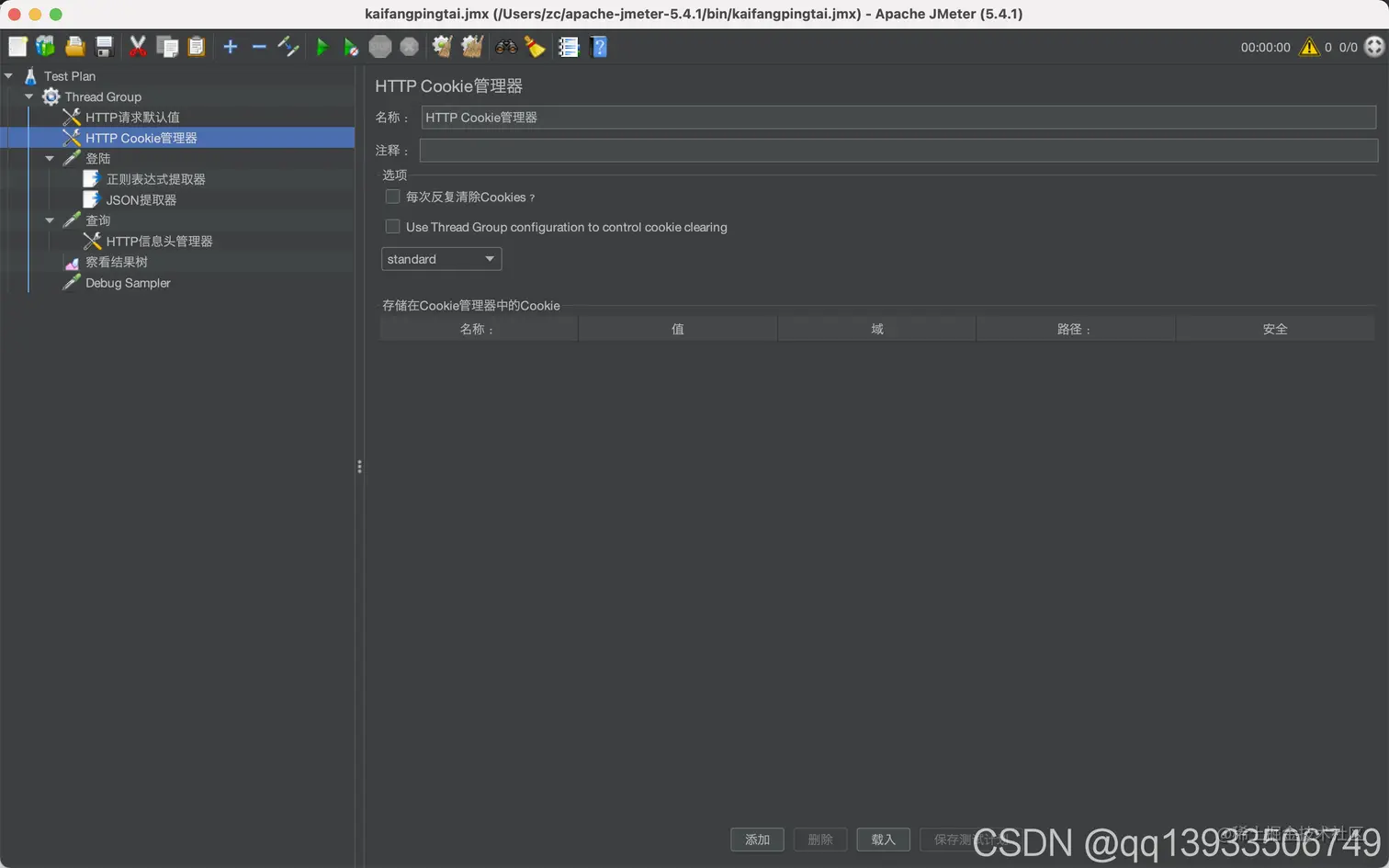1389x868 pixels.
Task: Cut selected element with scissors icon
Action: (138, 47)
